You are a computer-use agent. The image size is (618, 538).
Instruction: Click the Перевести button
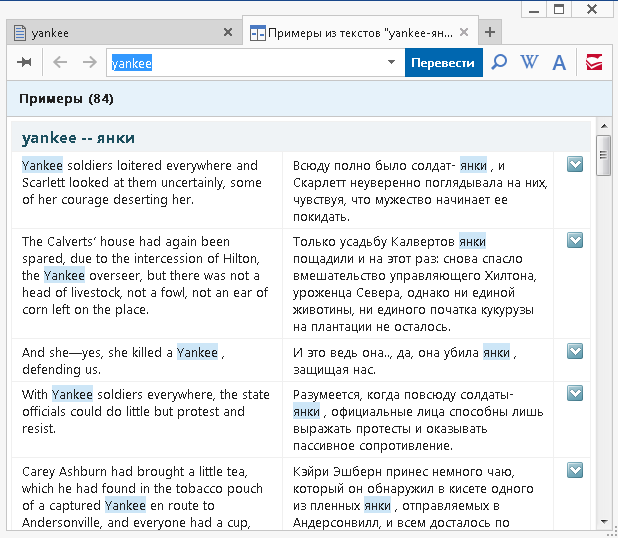tap(443, 63)
